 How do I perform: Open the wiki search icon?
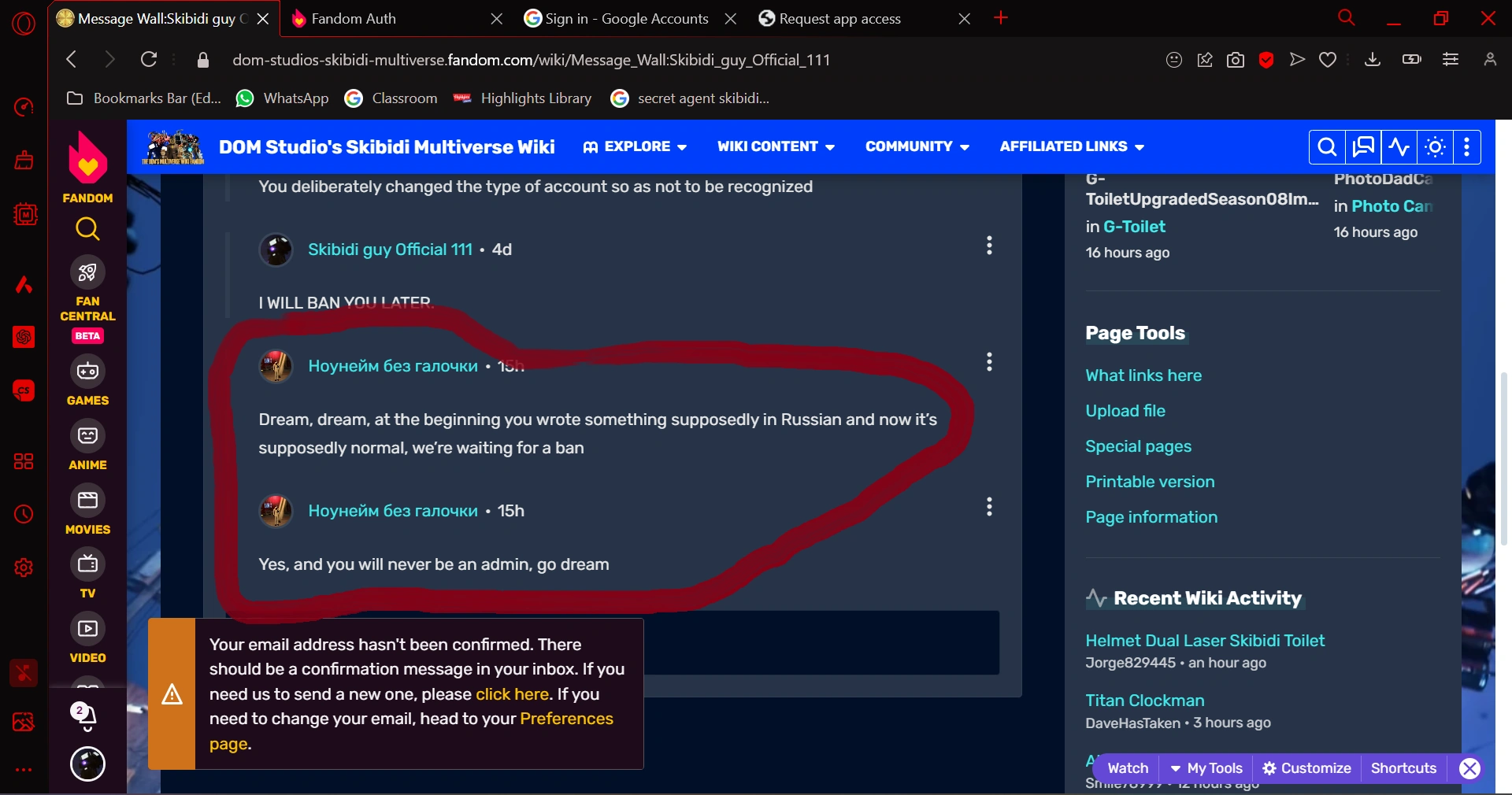pyautogui.click(x=1327, y=147)
